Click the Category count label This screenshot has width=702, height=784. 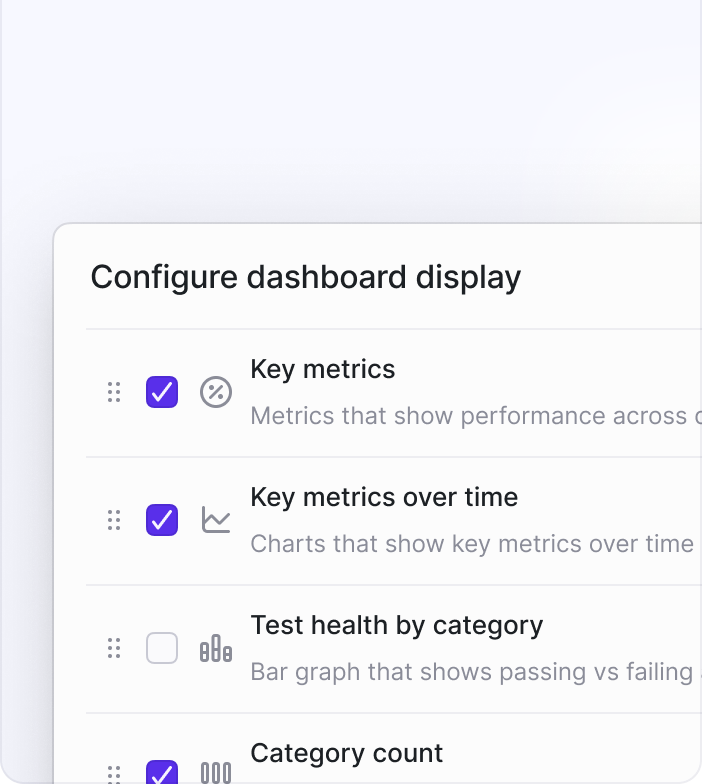point(346,753)
